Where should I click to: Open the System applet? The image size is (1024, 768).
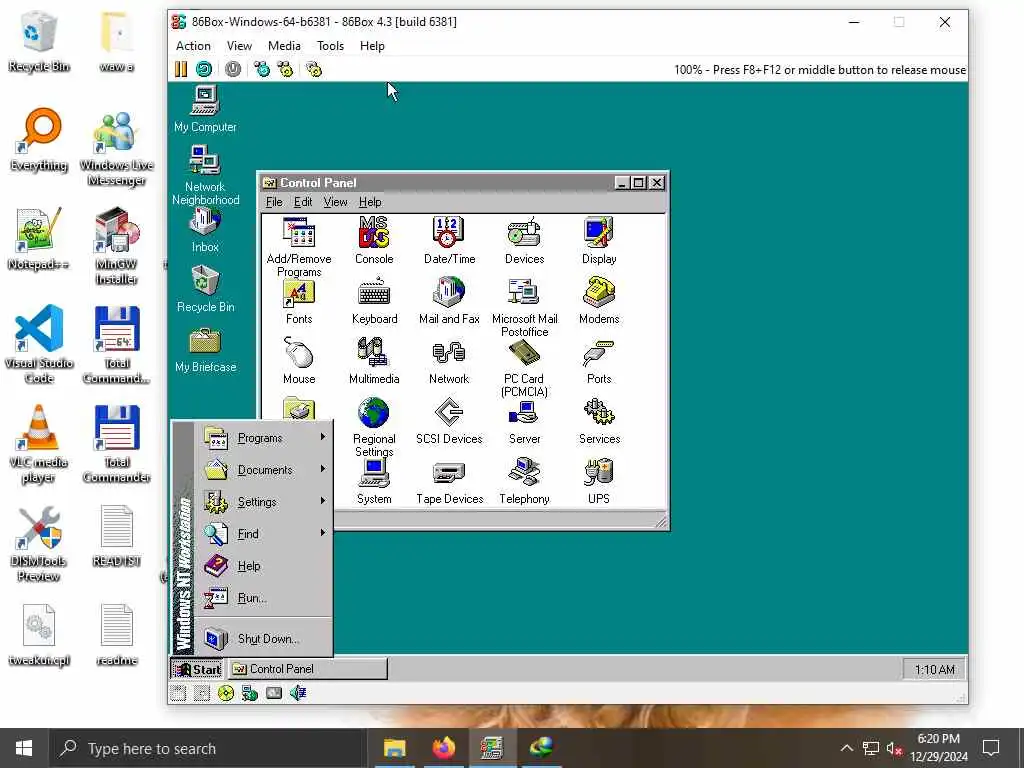(x=374, y=481)
